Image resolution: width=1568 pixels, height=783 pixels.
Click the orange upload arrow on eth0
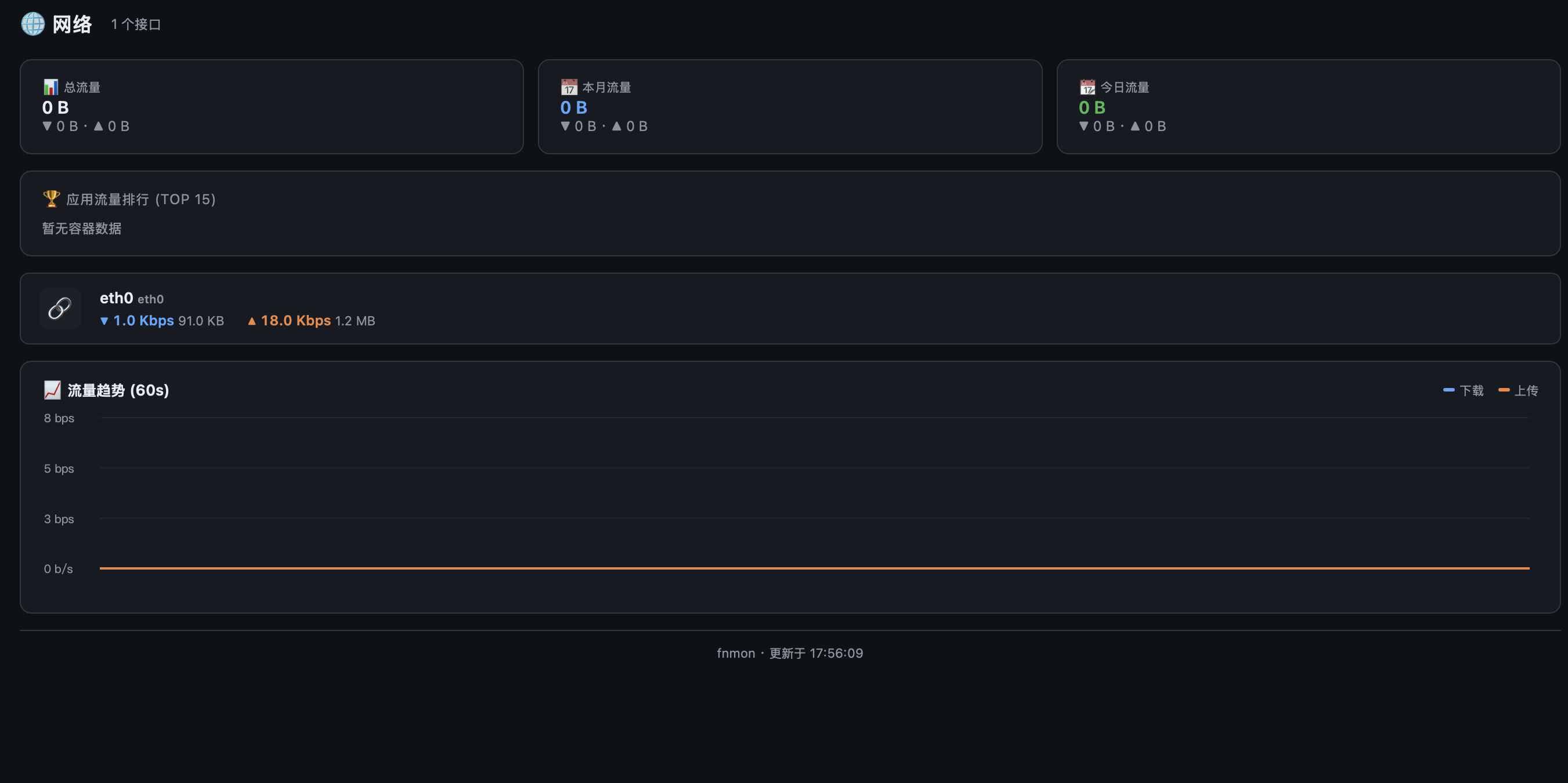click(251, 321)
